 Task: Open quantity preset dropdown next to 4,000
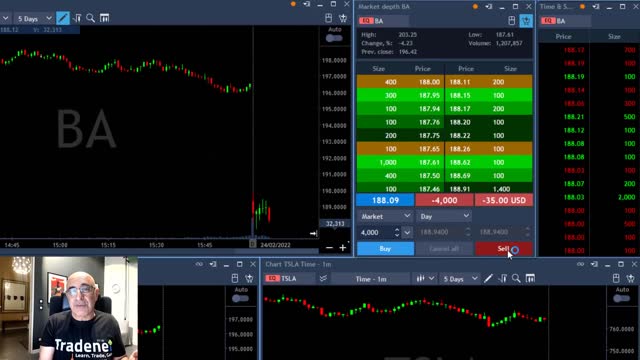(x=407, y=232)
